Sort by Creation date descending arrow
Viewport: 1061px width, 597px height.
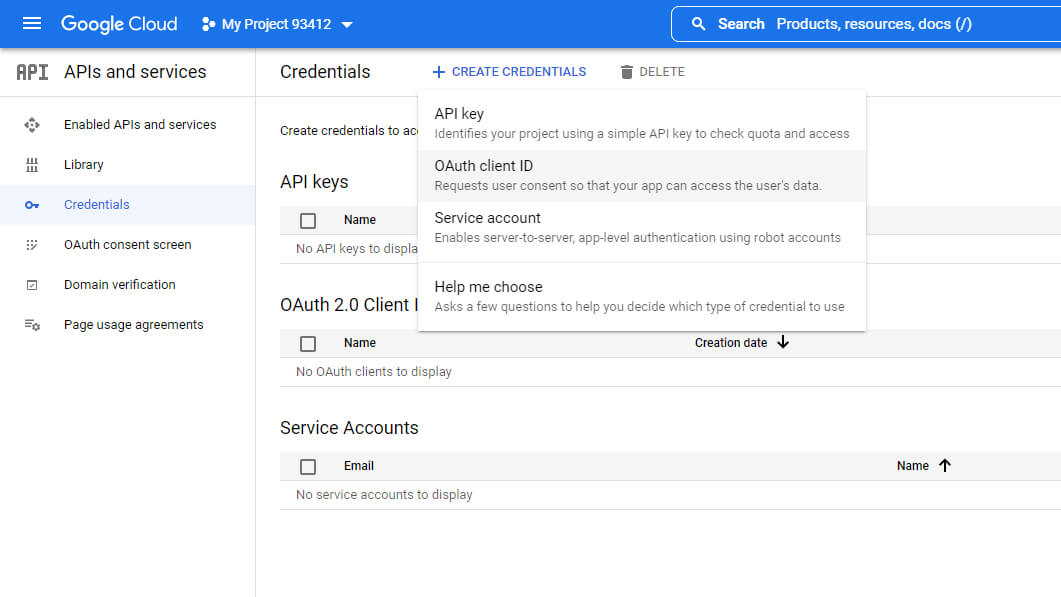tap(783, 342)
